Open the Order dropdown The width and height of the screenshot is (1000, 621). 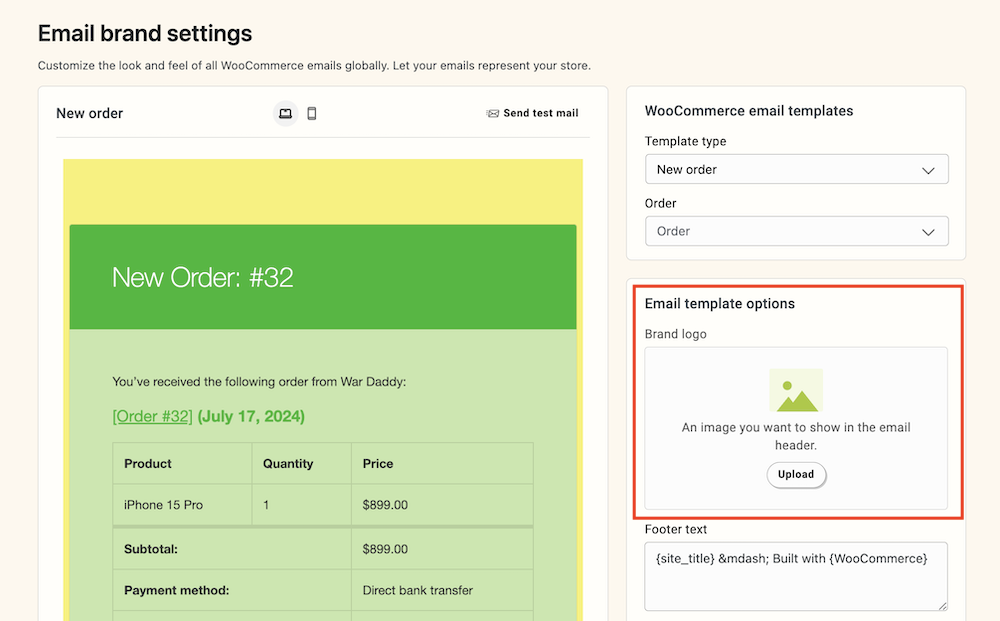click(x=797, y=231)
